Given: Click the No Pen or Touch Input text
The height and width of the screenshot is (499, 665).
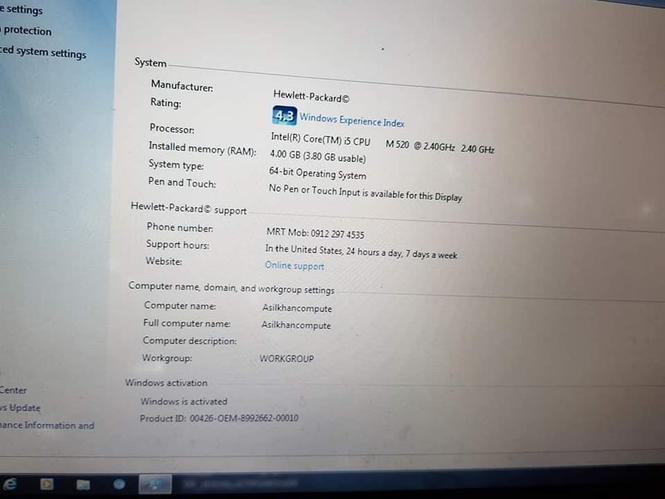Looking at the screenshot, I should tap(365, 192).
